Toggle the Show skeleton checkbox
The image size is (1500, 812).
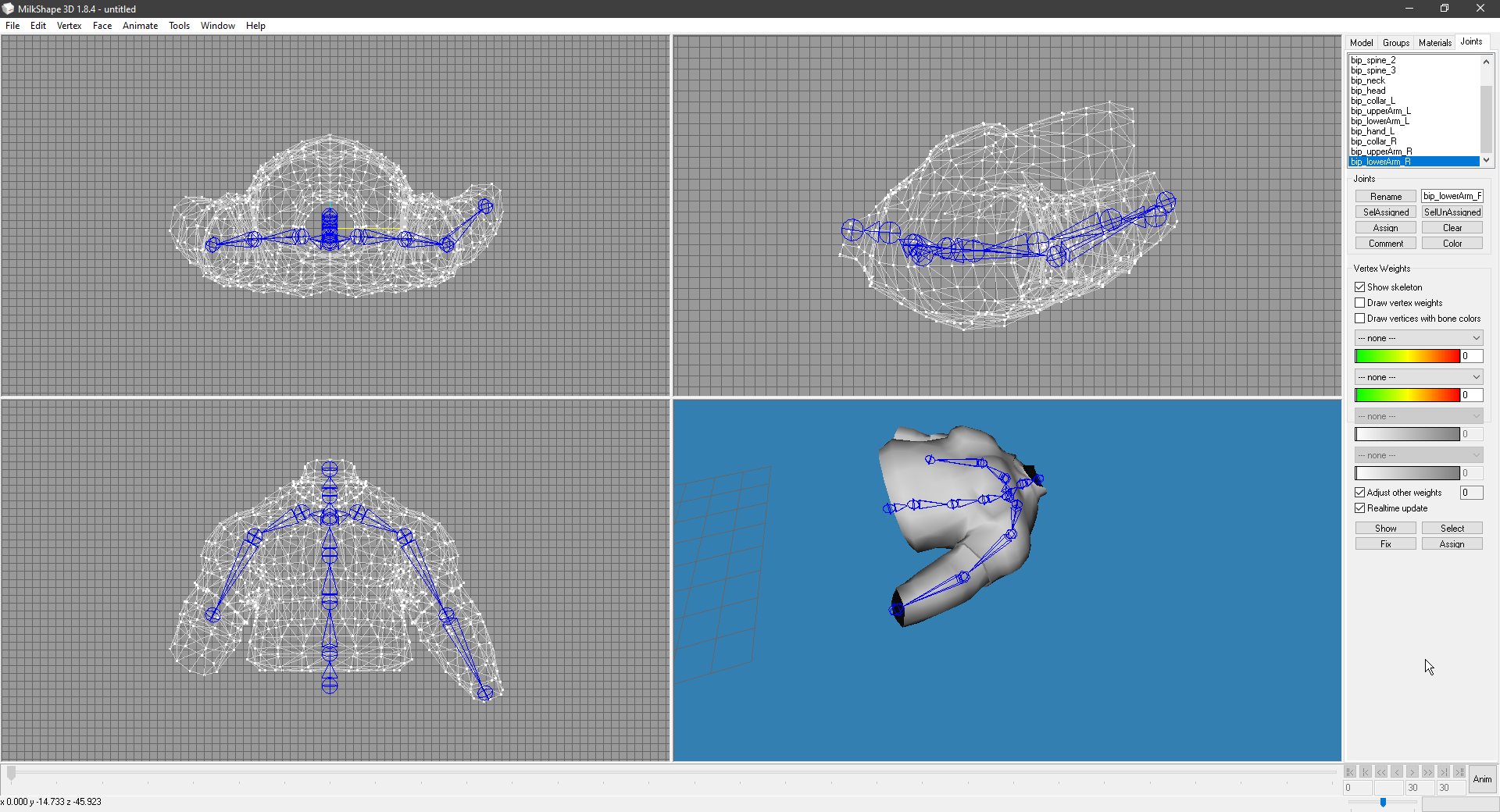[x=1360, y=287]
